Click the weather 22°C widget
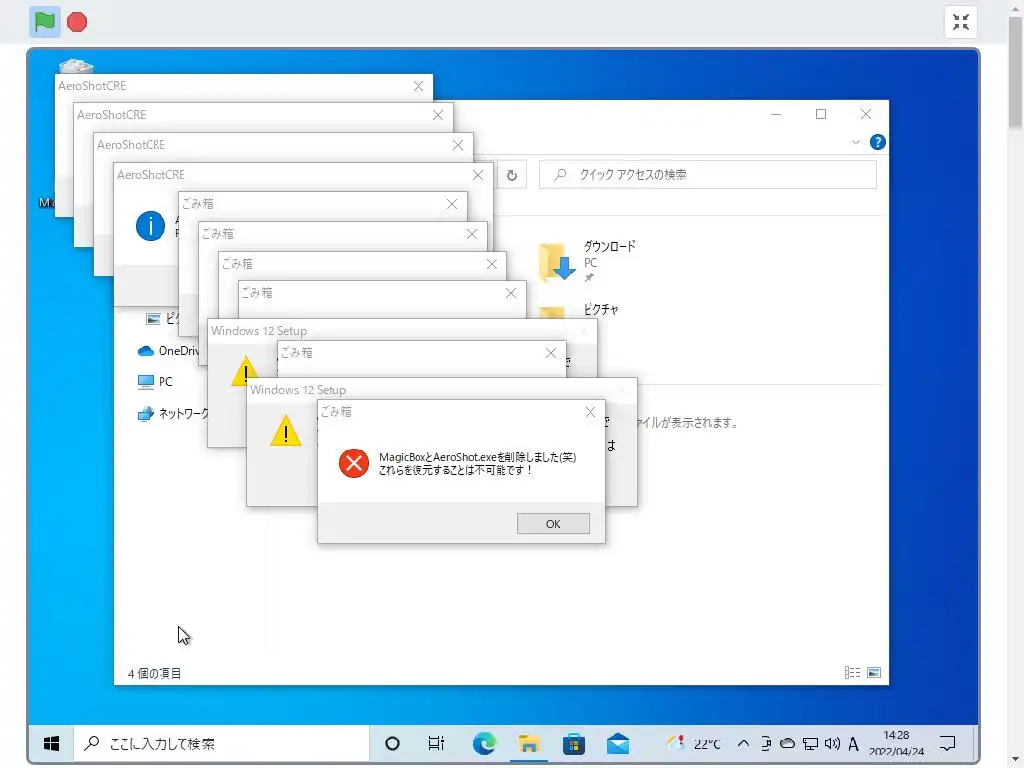Image resolution: width=1024 pixels, height=768 pixels. (693, 743)
